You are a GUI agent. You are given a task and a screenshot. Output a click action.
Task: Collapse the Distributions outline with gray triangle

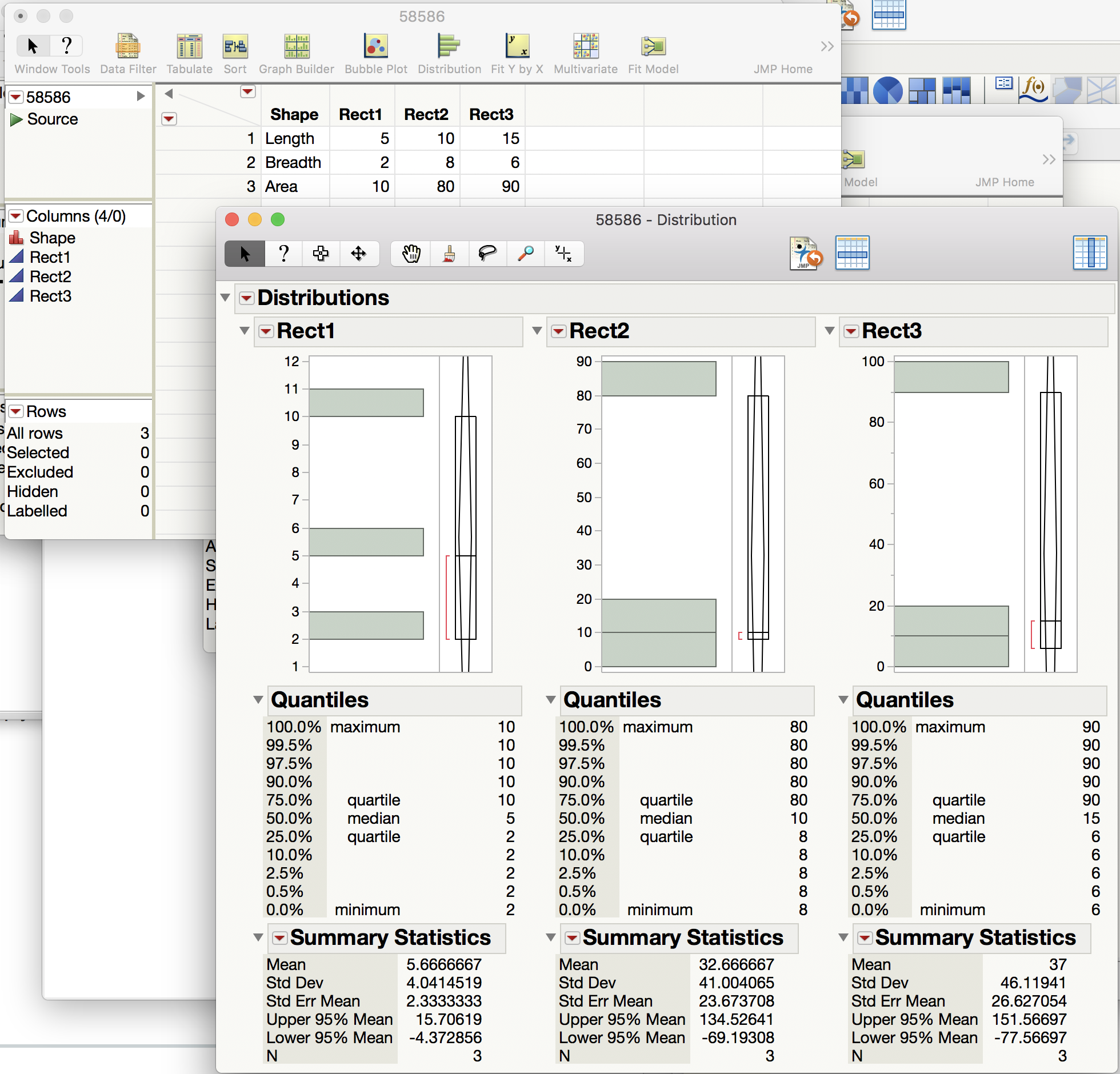point(225,298)
